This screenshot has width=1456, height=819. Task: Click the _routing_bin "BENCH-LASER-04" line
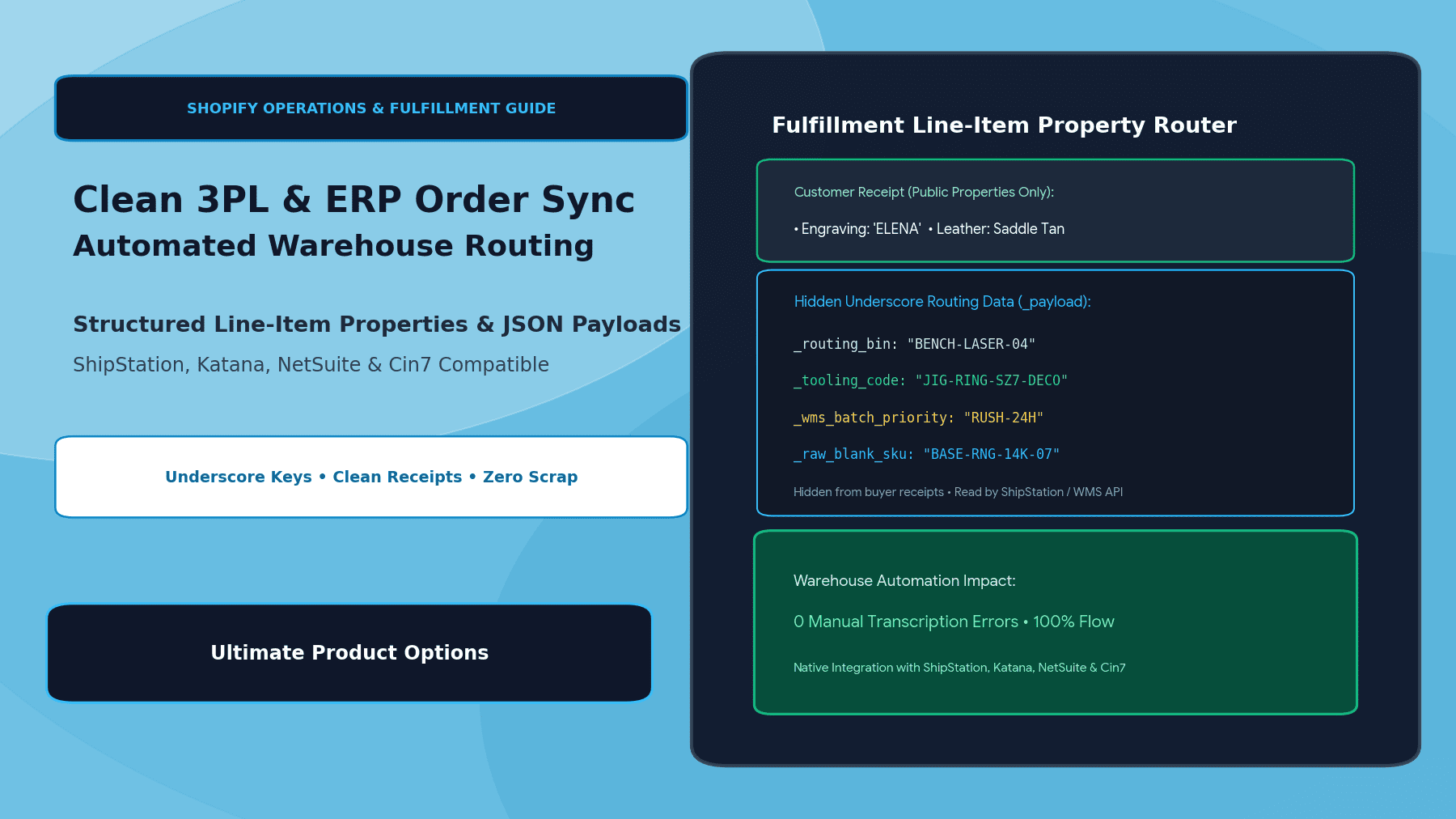point(914,344)
